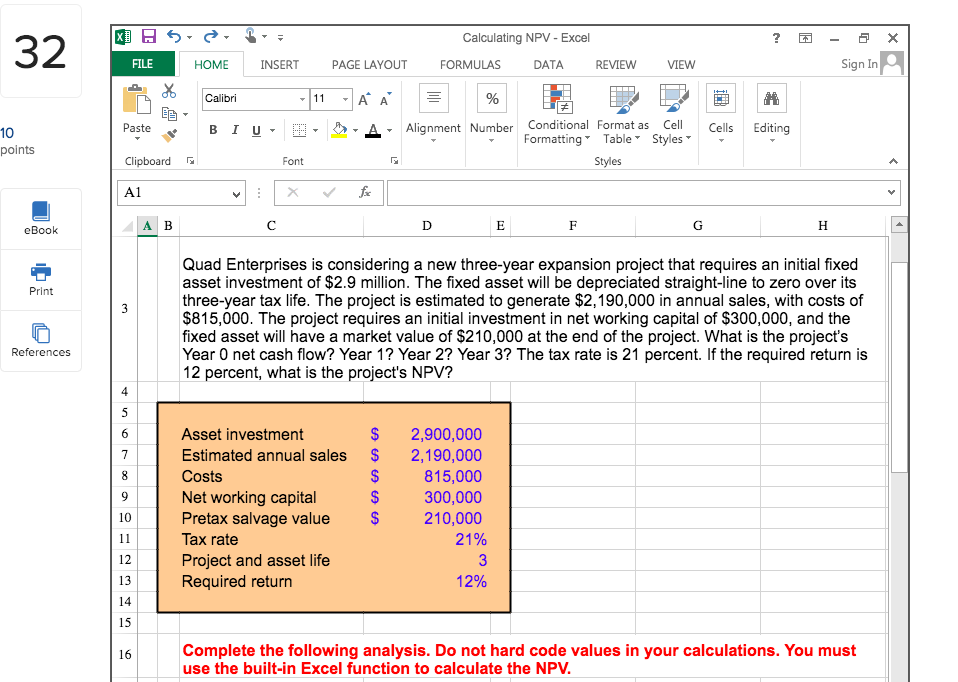Click the Save icon on the Quick Access Toolbar
Image resolution: width=958 pixels, height=682 pixels.
click(151, 36)
